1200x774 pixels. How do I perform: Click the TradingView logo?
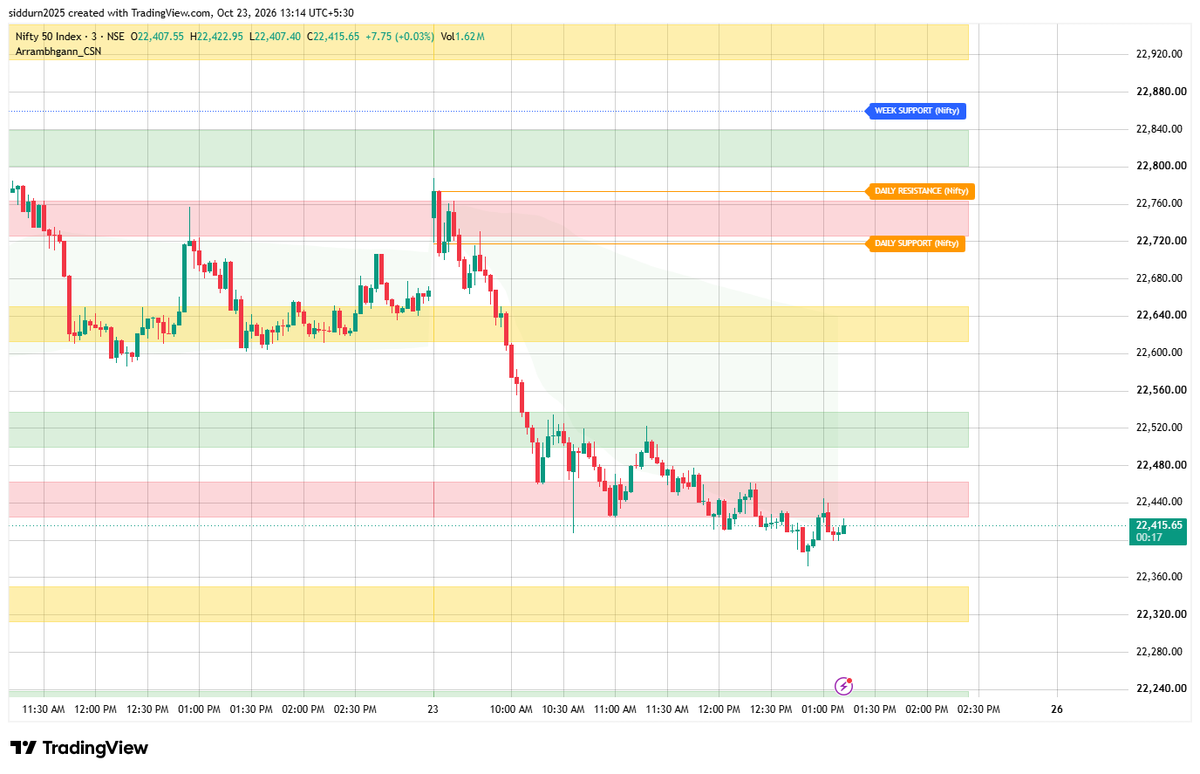79,748
